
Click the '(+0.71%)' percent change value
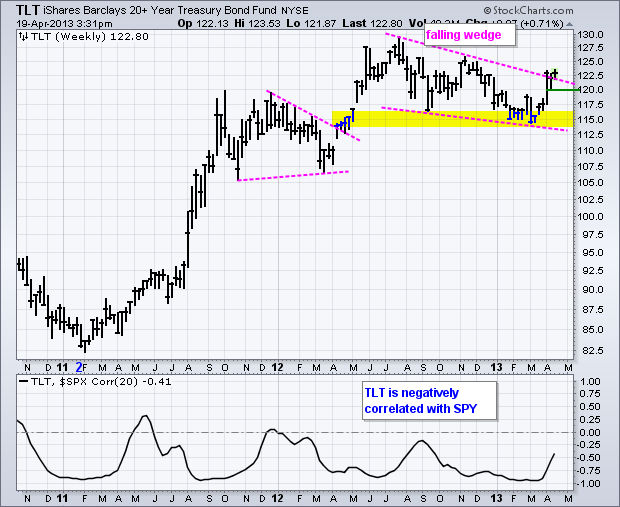[x=542, y=24]
